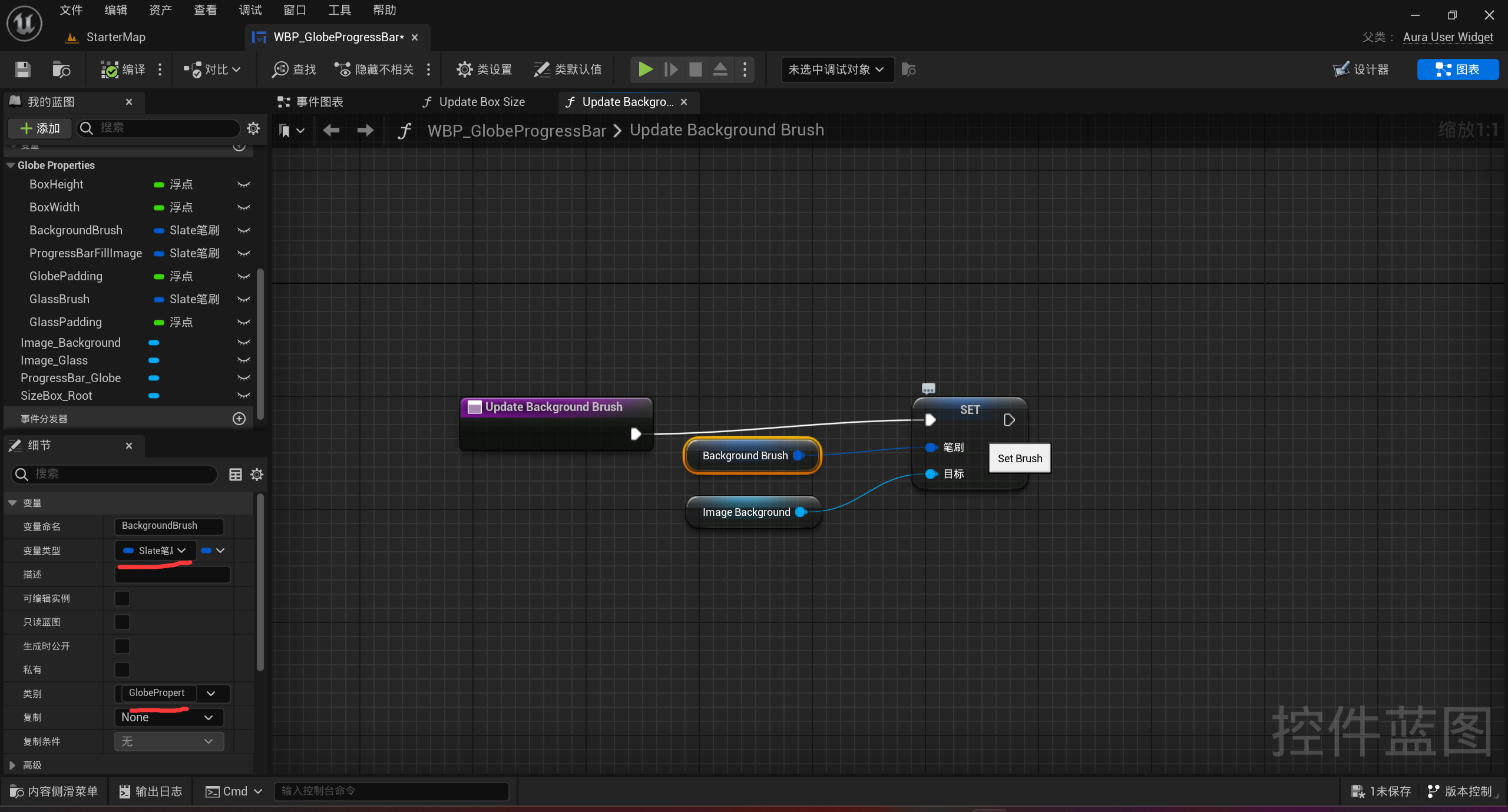Screen dimensions: 1508x812
Task: Open the 未选中调试对象 debug object dropdown
Action: 837,69
